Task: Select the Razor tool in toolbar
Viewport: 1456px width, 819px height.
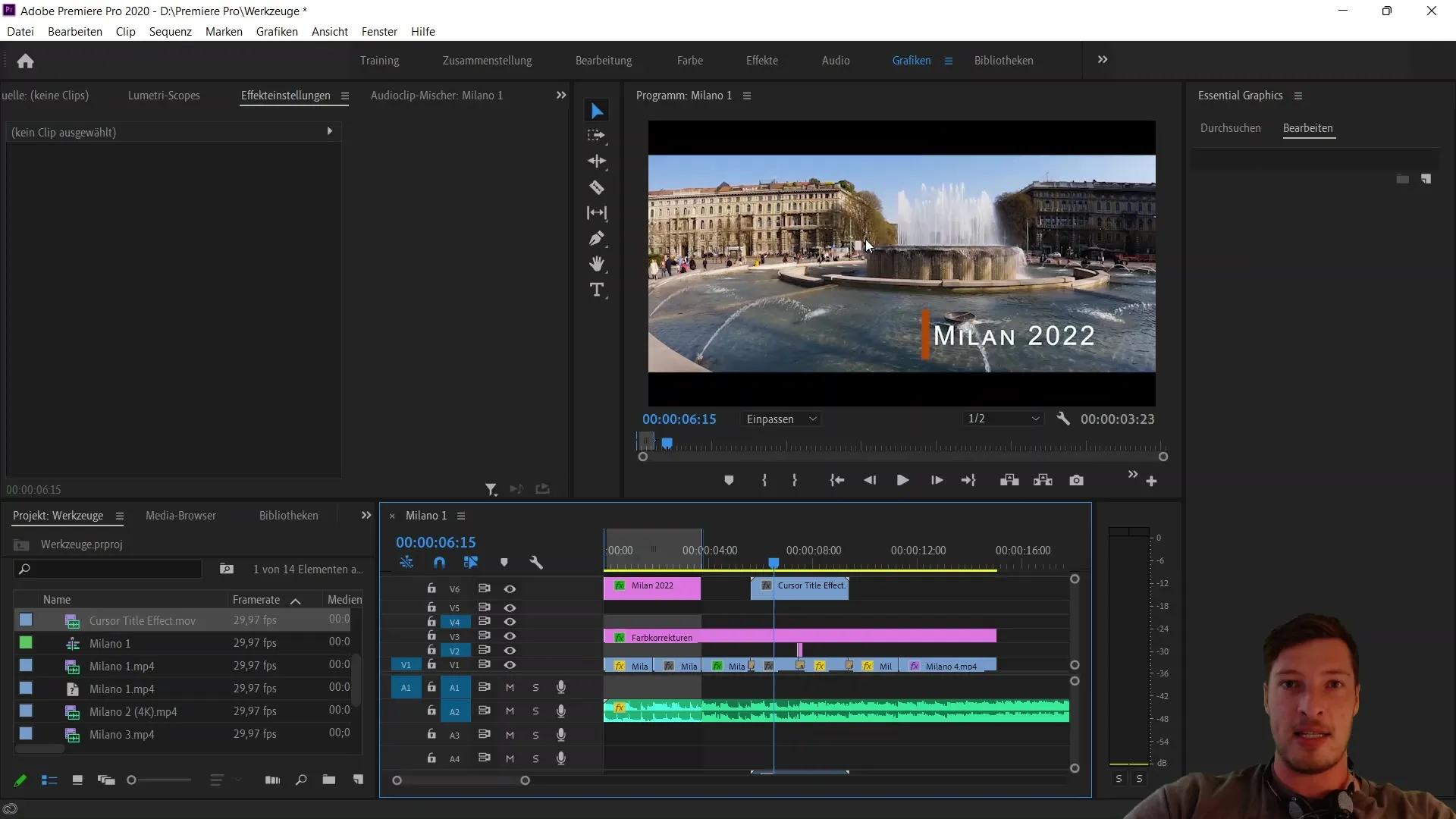Action: [597, 187]
